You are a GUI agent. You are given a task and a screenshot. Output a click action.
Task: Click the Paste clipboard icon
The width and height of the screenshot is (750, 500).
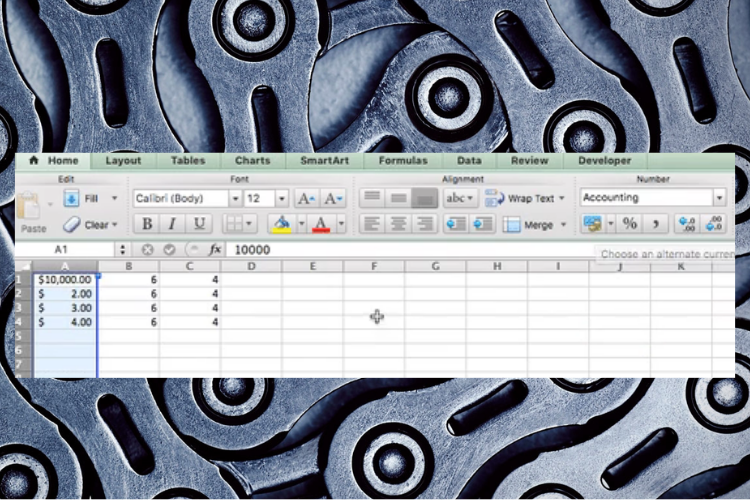(30, 207)
